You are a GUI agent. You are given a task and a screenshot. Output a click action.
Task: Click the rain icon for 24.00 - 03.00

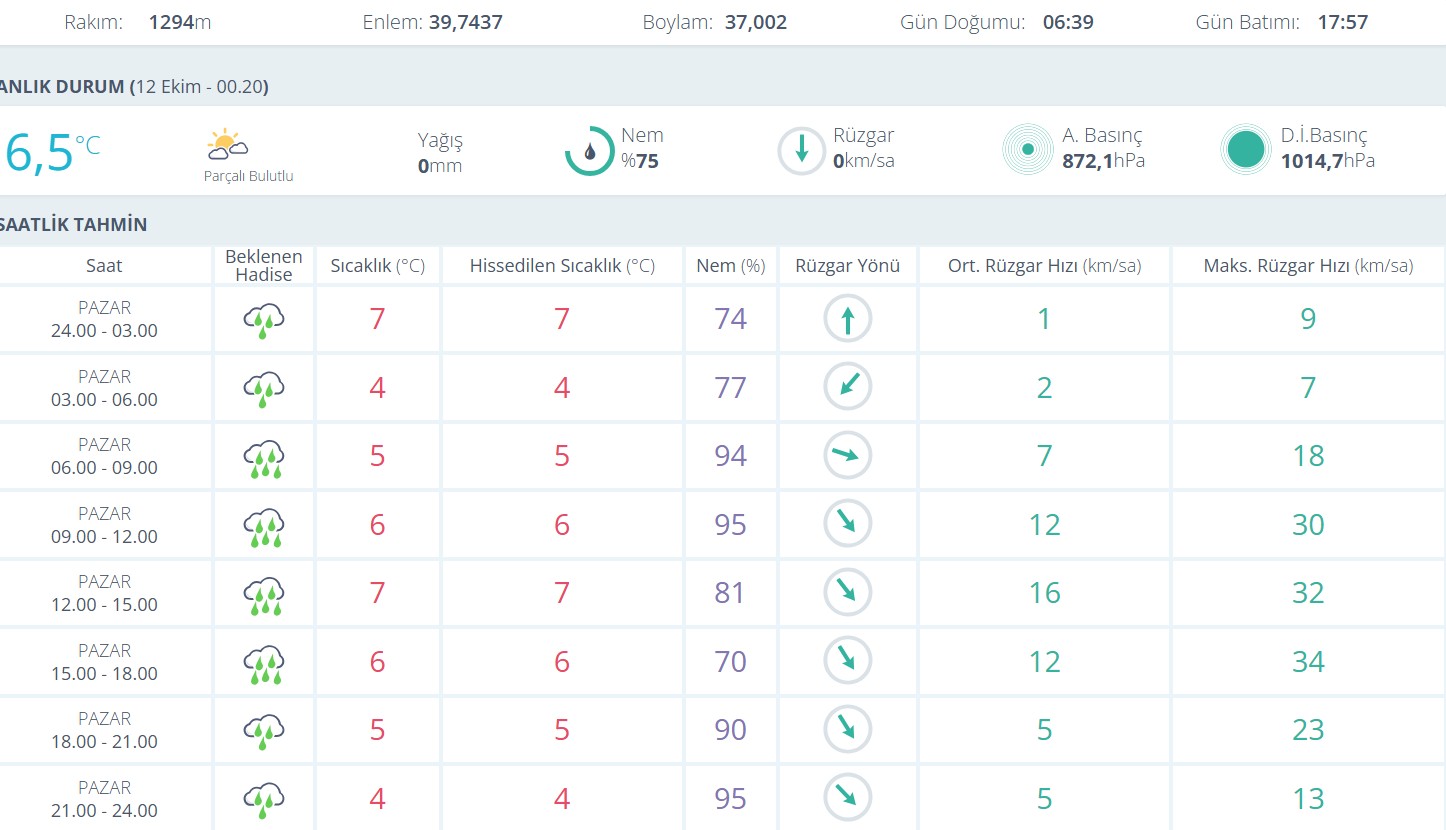pos(264,320)
